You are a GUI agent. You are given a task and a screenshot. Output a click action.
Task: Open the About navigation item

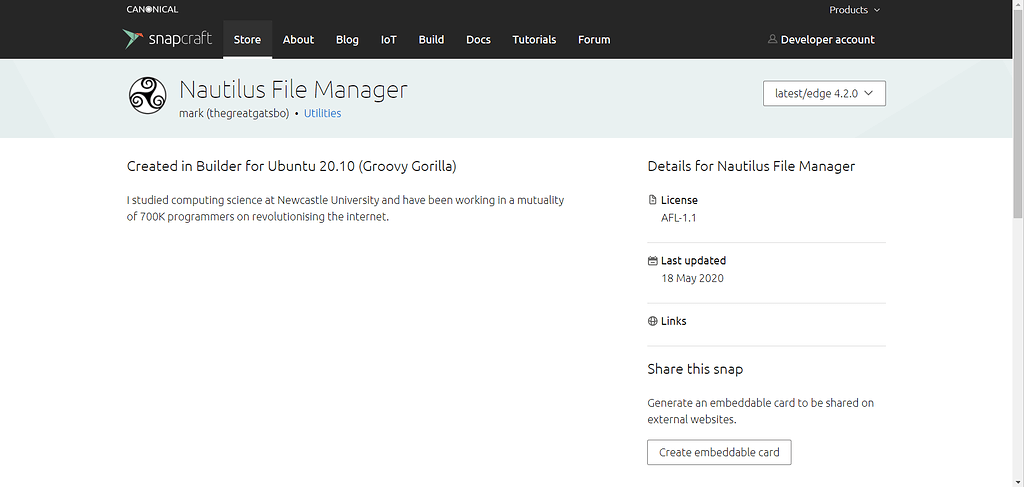point(298,40)
